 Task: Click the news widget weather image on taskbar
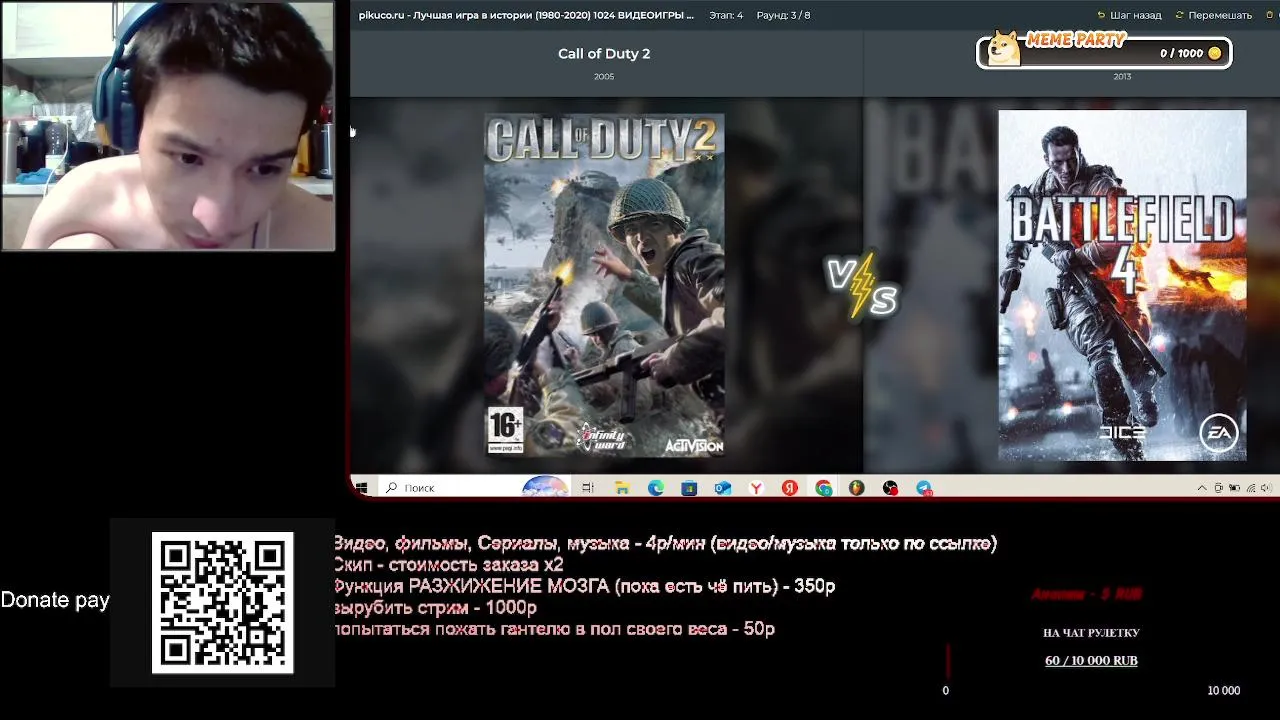click(x=545, y=488)
